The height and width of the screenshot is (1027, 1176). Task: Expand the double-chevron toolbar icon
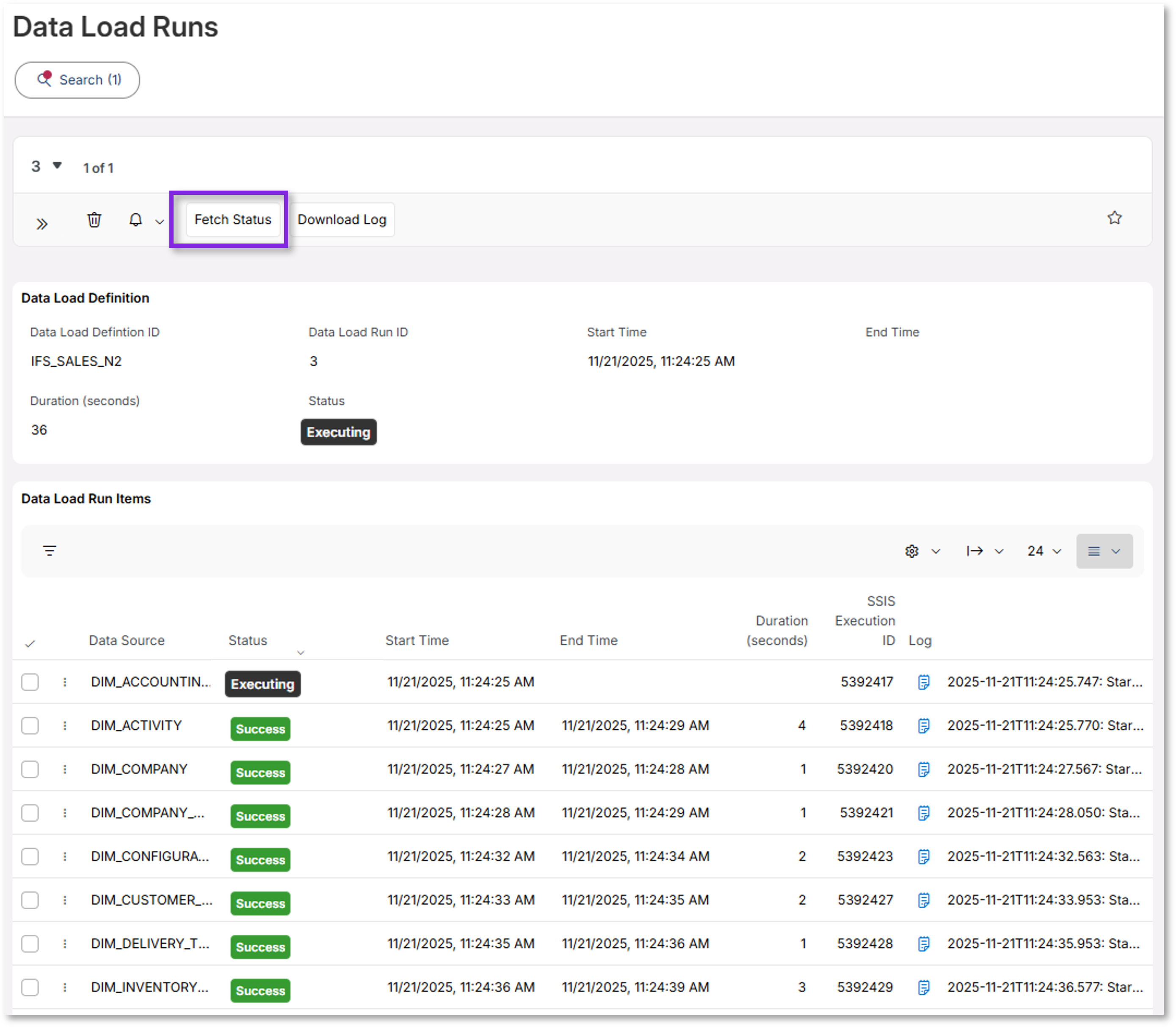pyautogui.click(x=42, y=224)
